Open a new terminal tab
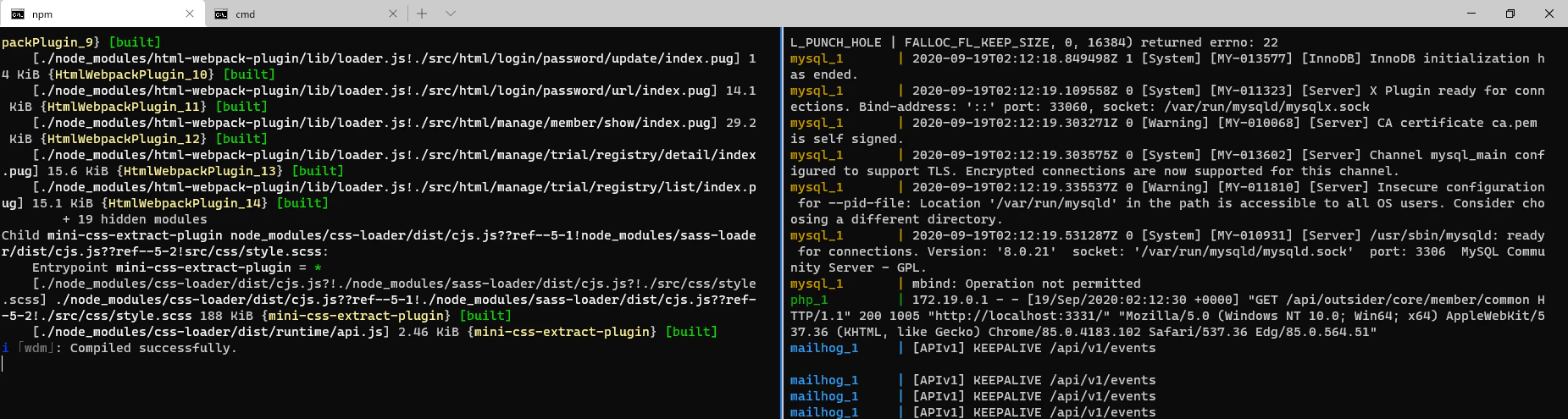The width and height of the screenshot is (1568, 419). coord(422,14)
